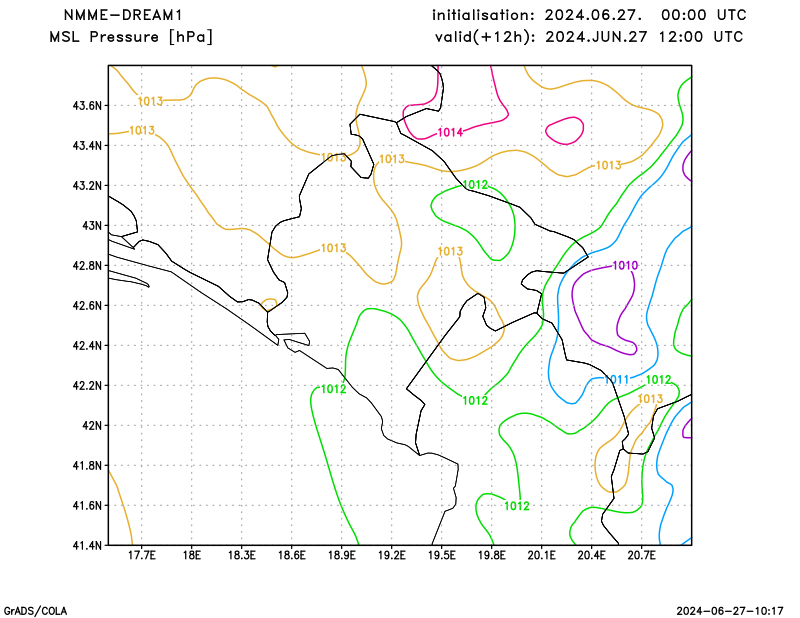The width and height of the screenshot is (800, 618).
Task: Click the 20.1E longitude axis label
Action: (x=541, y=555)
